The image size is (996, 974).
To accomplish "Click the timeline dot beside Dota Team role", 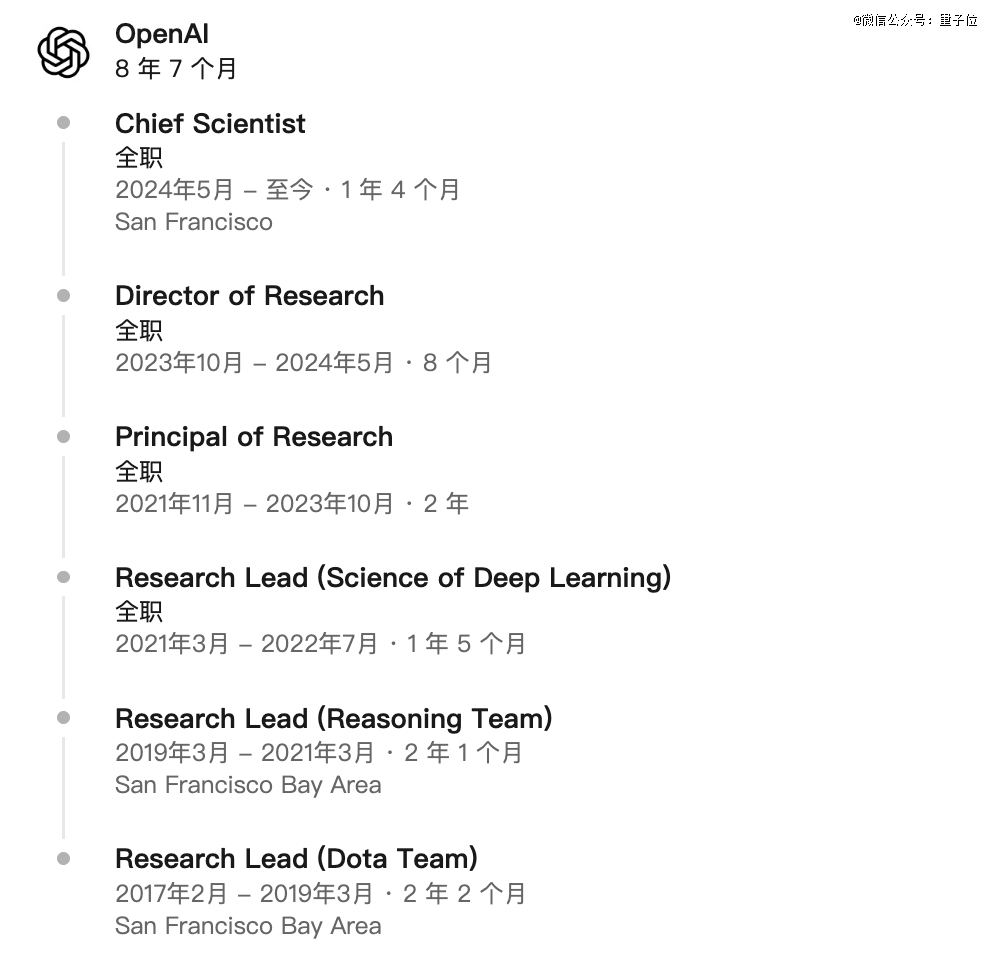I will (x=64, y=859).
